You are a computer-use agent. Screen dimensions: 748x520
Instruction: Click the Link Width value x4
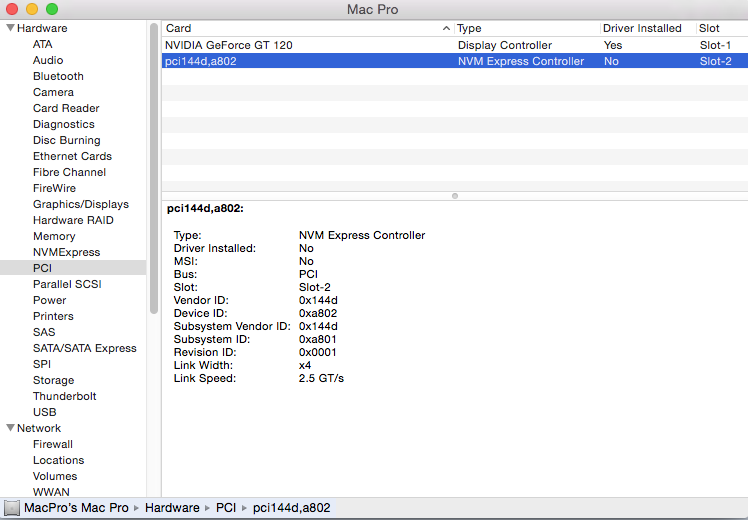point(305,365)
